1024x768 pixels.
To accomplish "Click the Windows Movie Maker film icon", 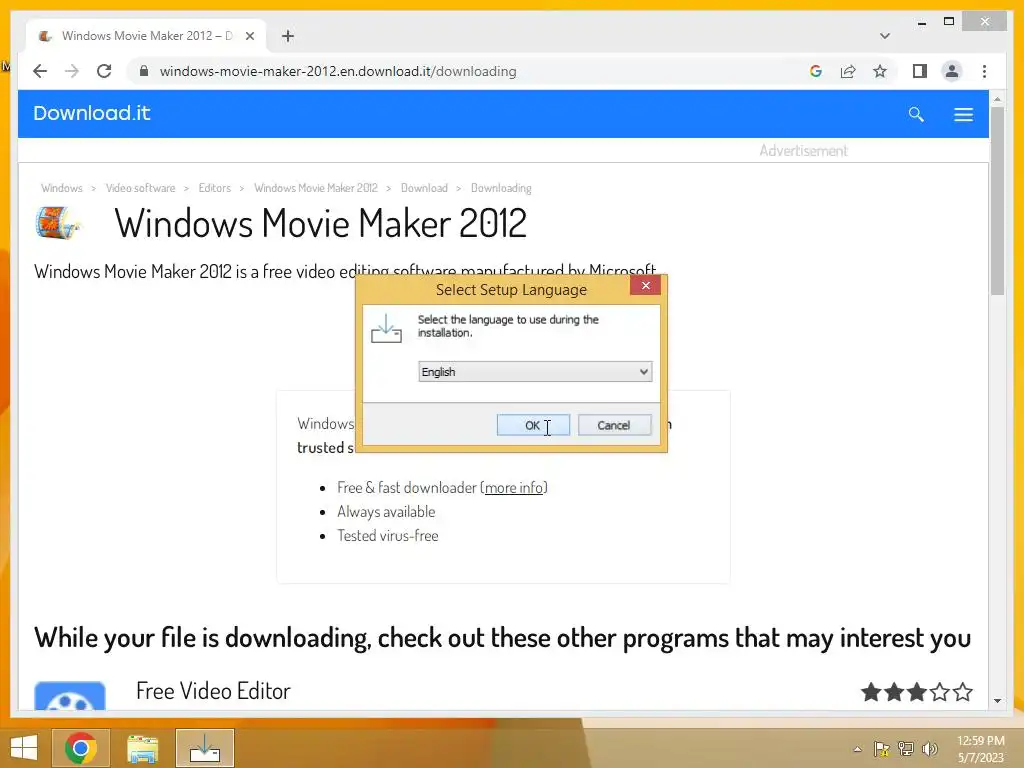I will (x=57, y=223).
